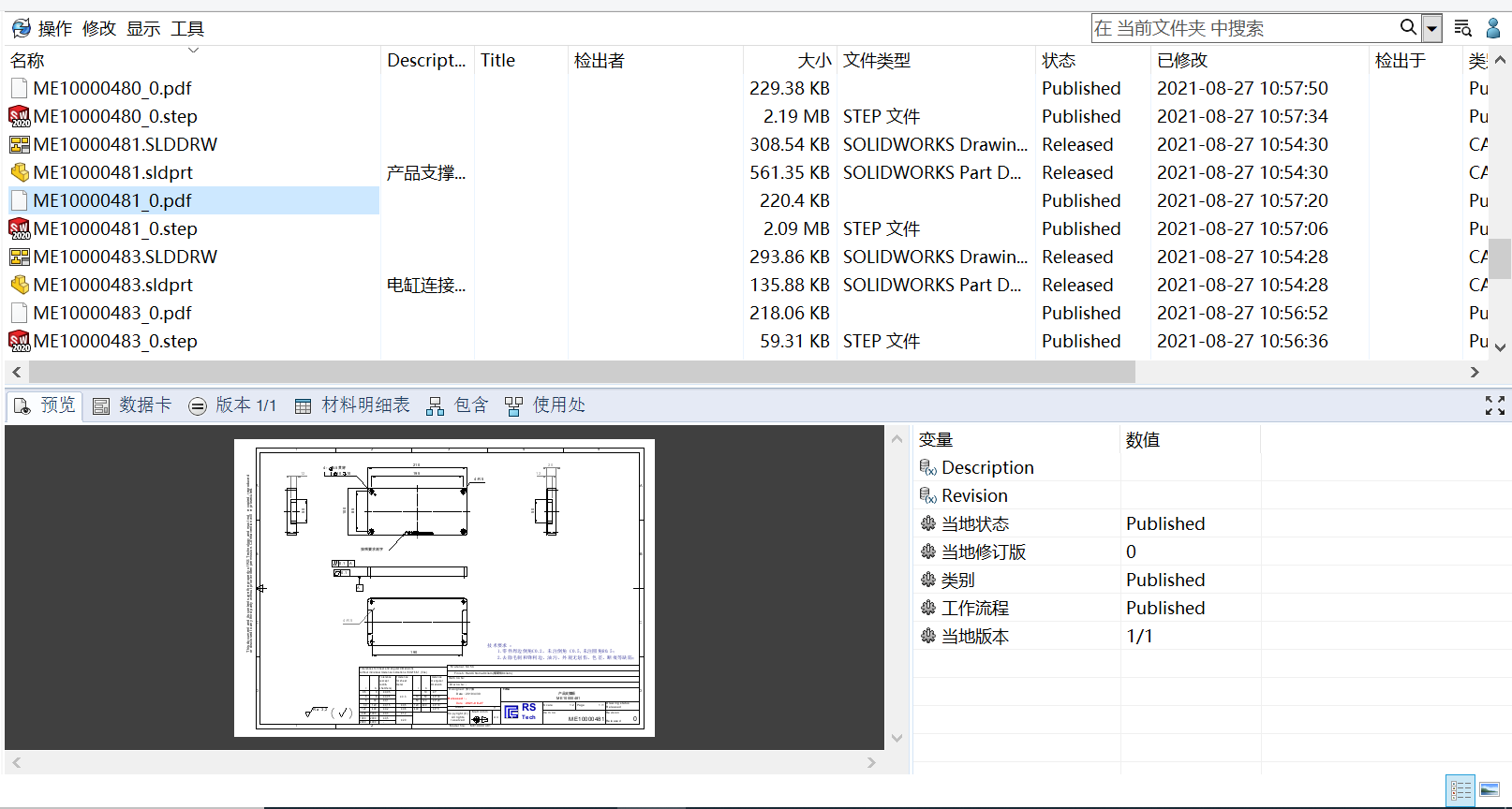Sort by Title column header
This screenshot has height=809, width=1512.
pyautogui.click(x=497, y=60)
